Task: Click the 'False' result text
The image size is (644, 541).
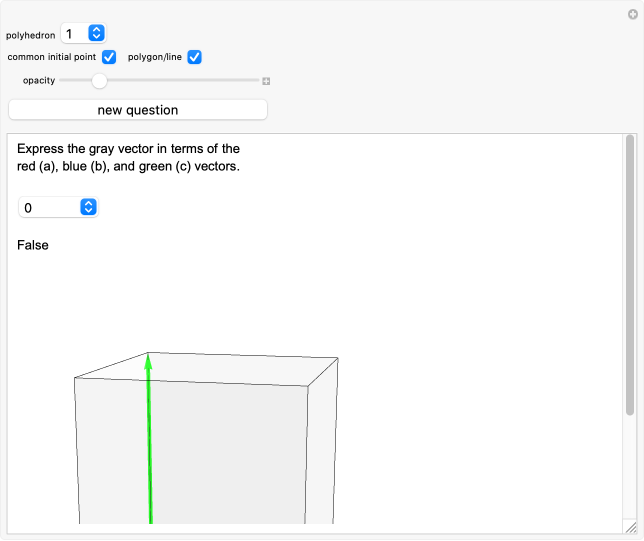Action: (33, 245)
